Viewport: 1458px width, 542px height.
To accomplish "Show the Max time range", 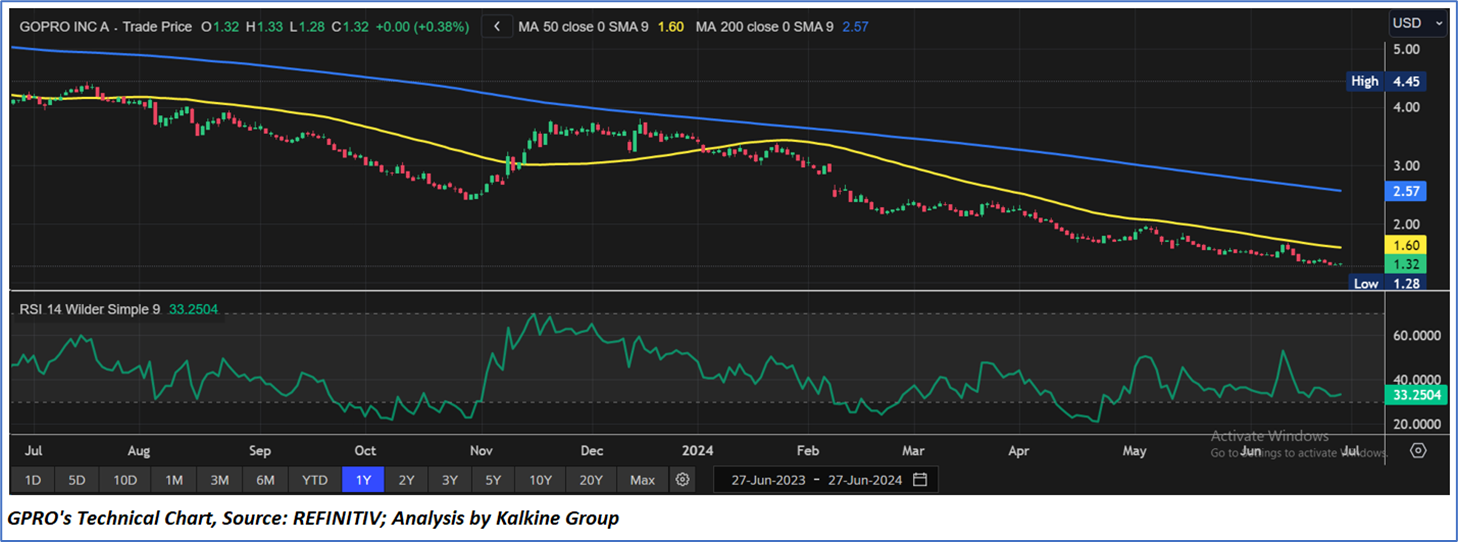I will (x=642, y=480).
